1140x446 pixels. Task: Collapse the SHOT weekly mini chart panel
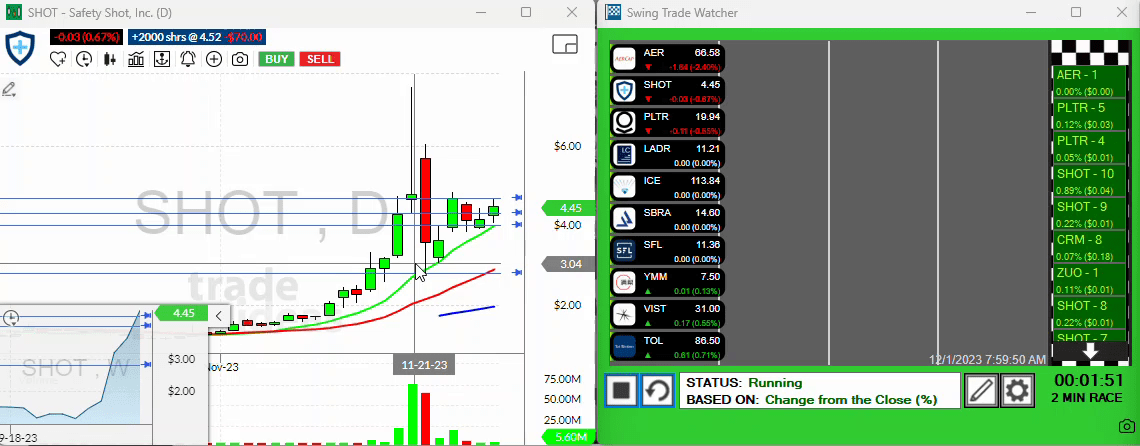click(218, 314)
